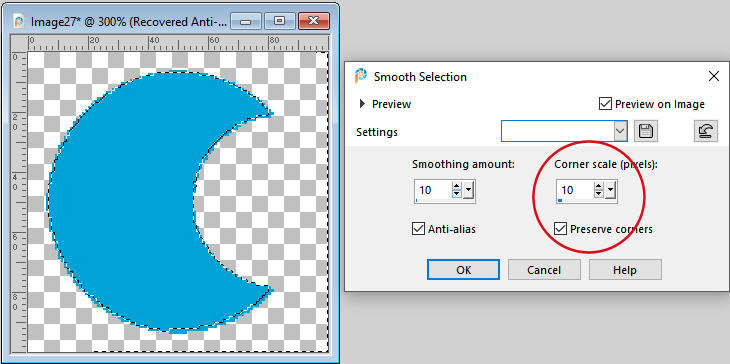Click the Corner scale mini slider bar

[x=587, y=201]
